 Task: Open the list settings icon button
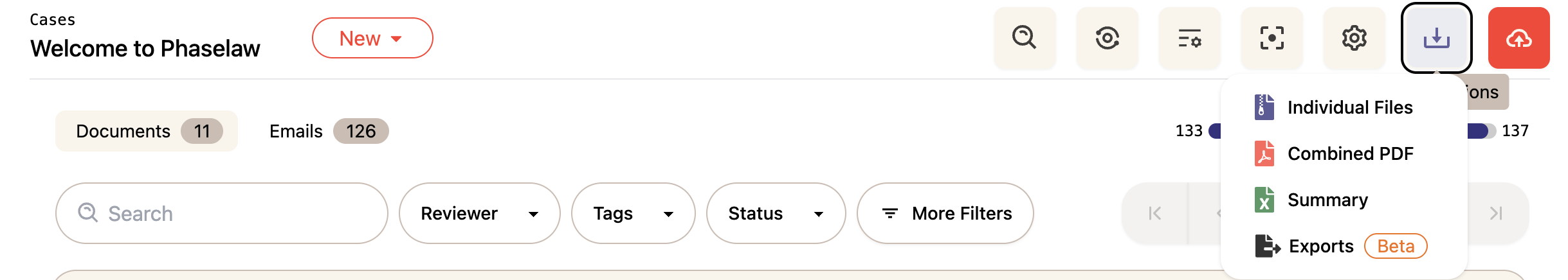[1189, 38]
